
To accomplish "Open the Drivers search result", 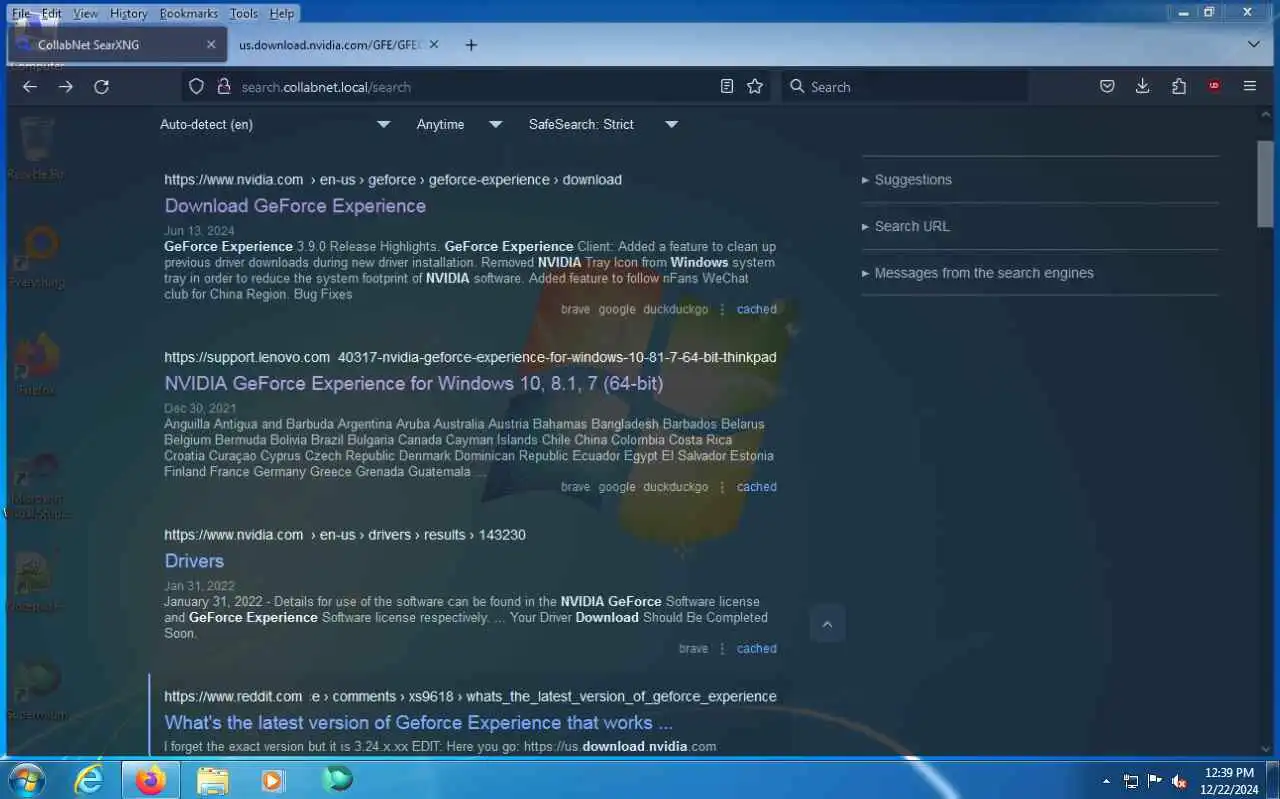I will click(194, 561).
